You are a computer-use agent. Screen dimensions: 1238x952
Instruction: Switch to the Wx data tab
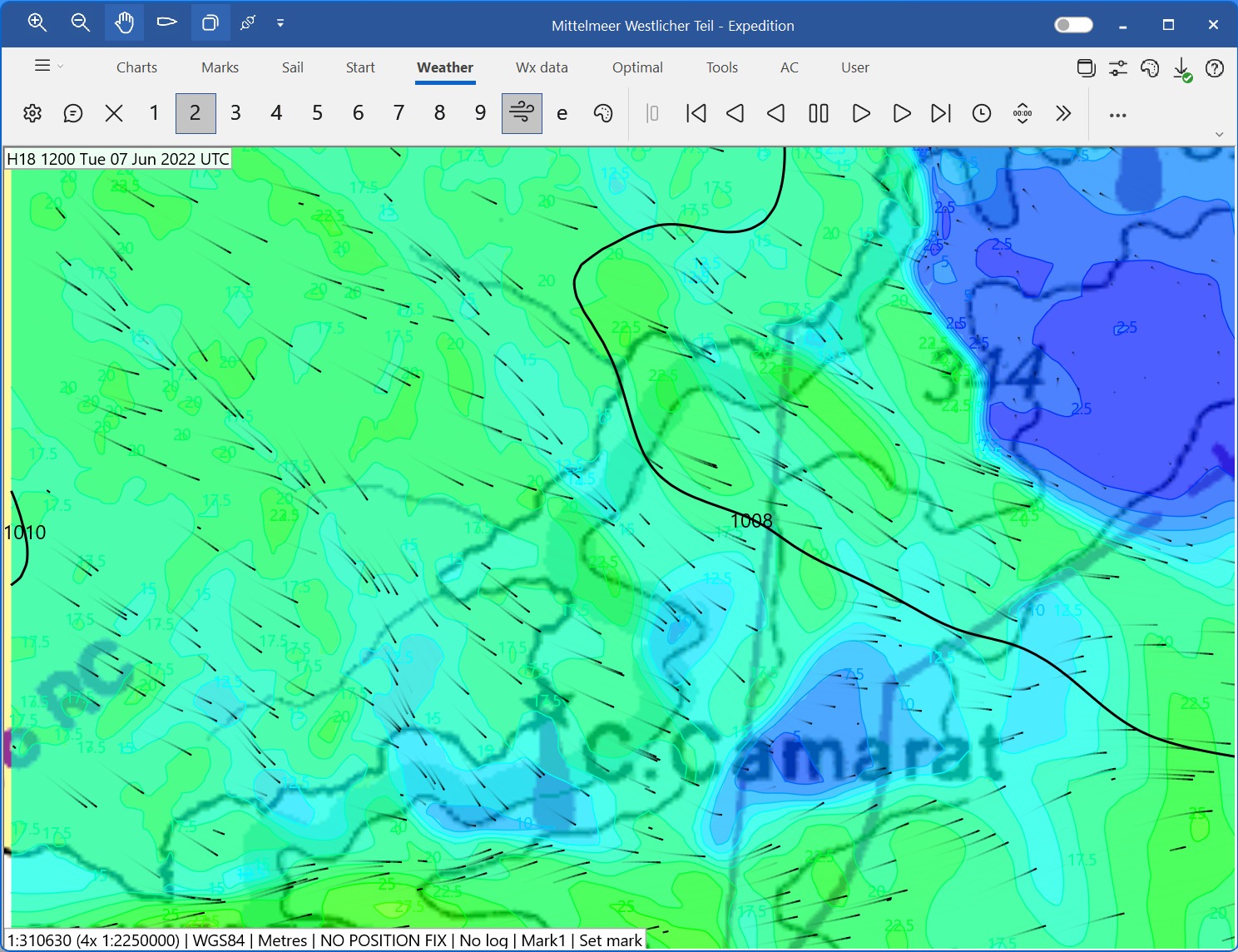click(x=542, y=67)
